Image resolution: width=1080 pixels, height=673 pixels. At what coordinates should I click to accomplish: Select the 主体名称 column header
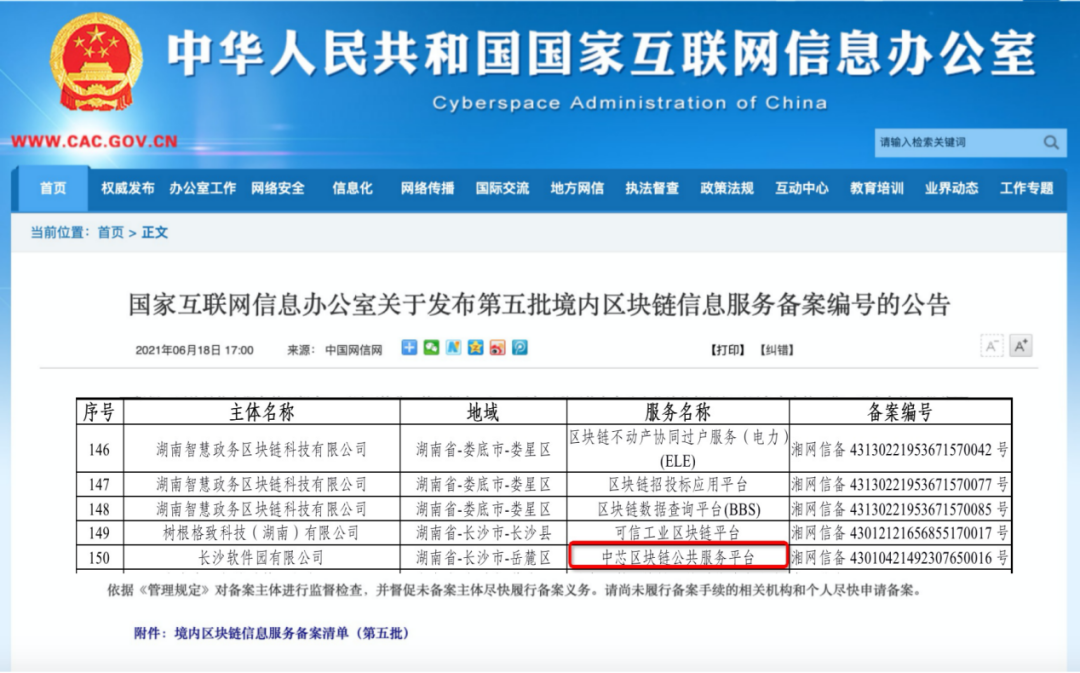click(x=262, y=412)
